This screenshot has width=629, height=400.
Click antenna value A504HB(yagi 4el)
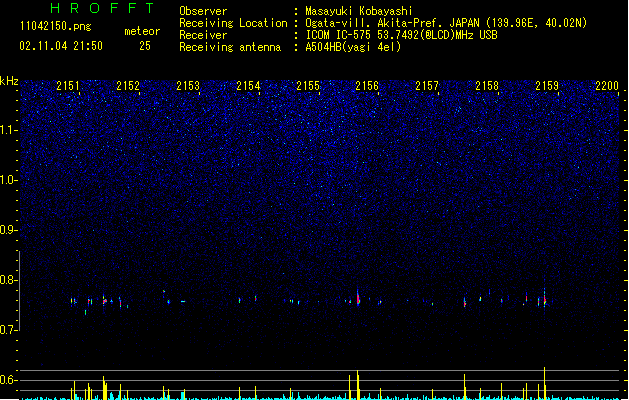[x=353, y=47]
